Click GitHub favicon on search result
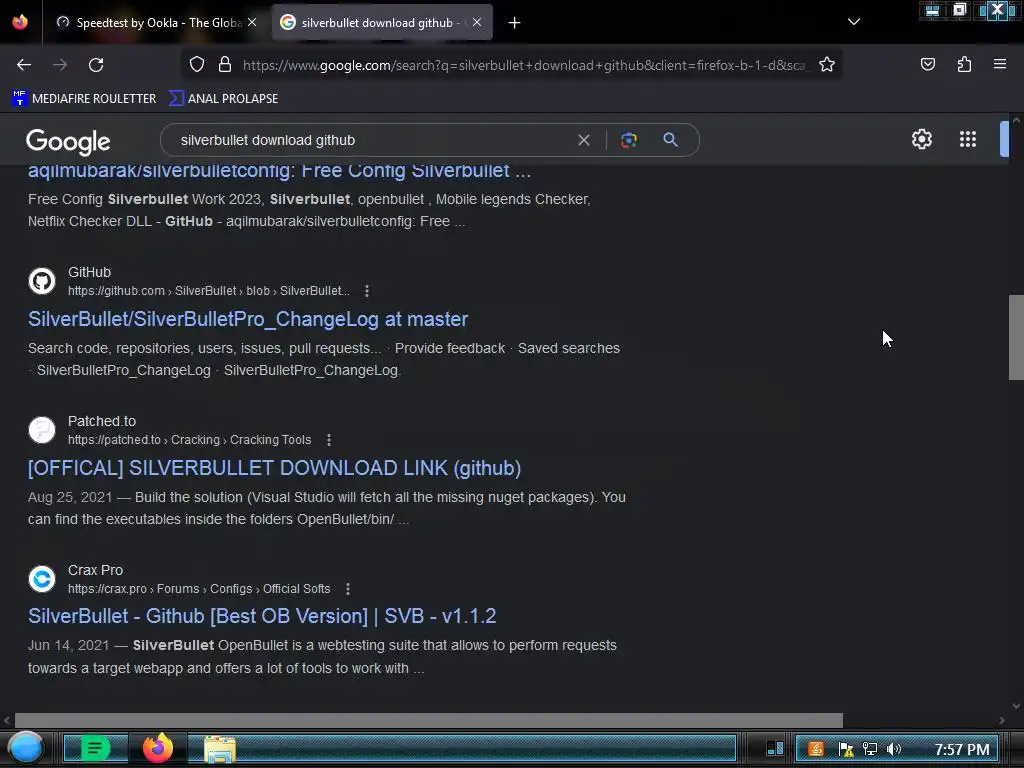This screenshot has width=1024, height=768. (x=42, y=281)
